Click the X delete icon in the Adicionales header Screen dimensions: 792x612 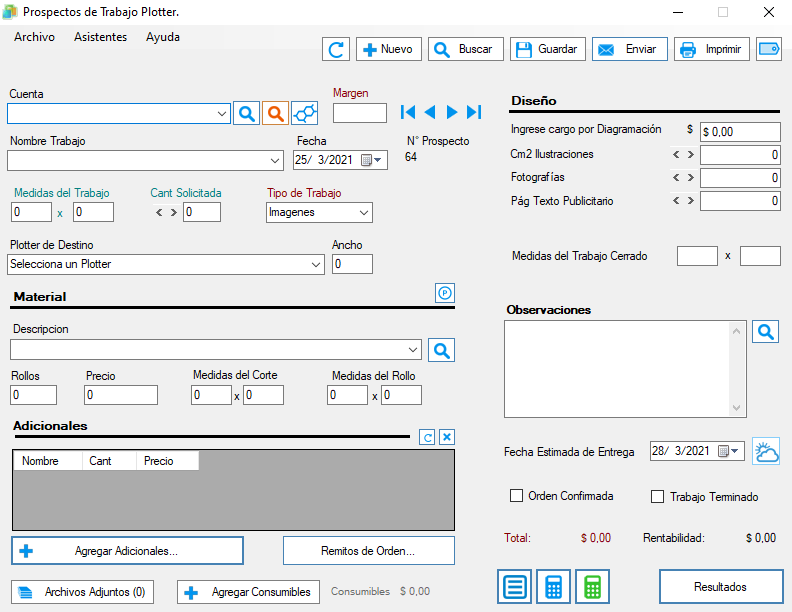click(x=447, y=437)
